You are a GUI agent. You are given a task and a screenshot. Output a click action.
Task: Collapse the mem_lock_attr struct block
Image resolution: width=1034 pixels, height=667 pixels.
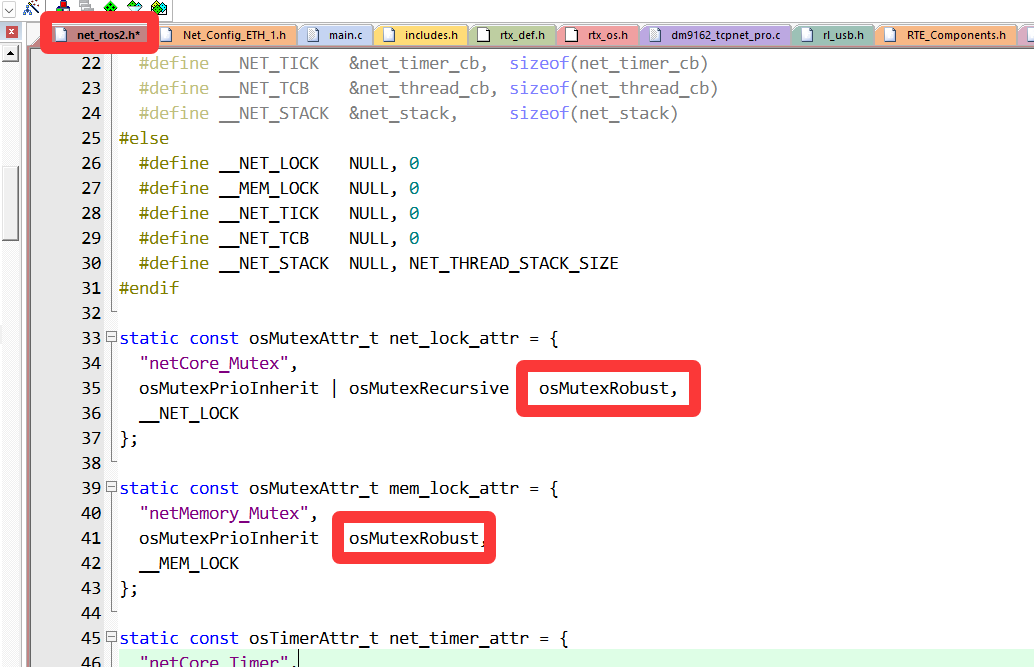click(111, 488)
